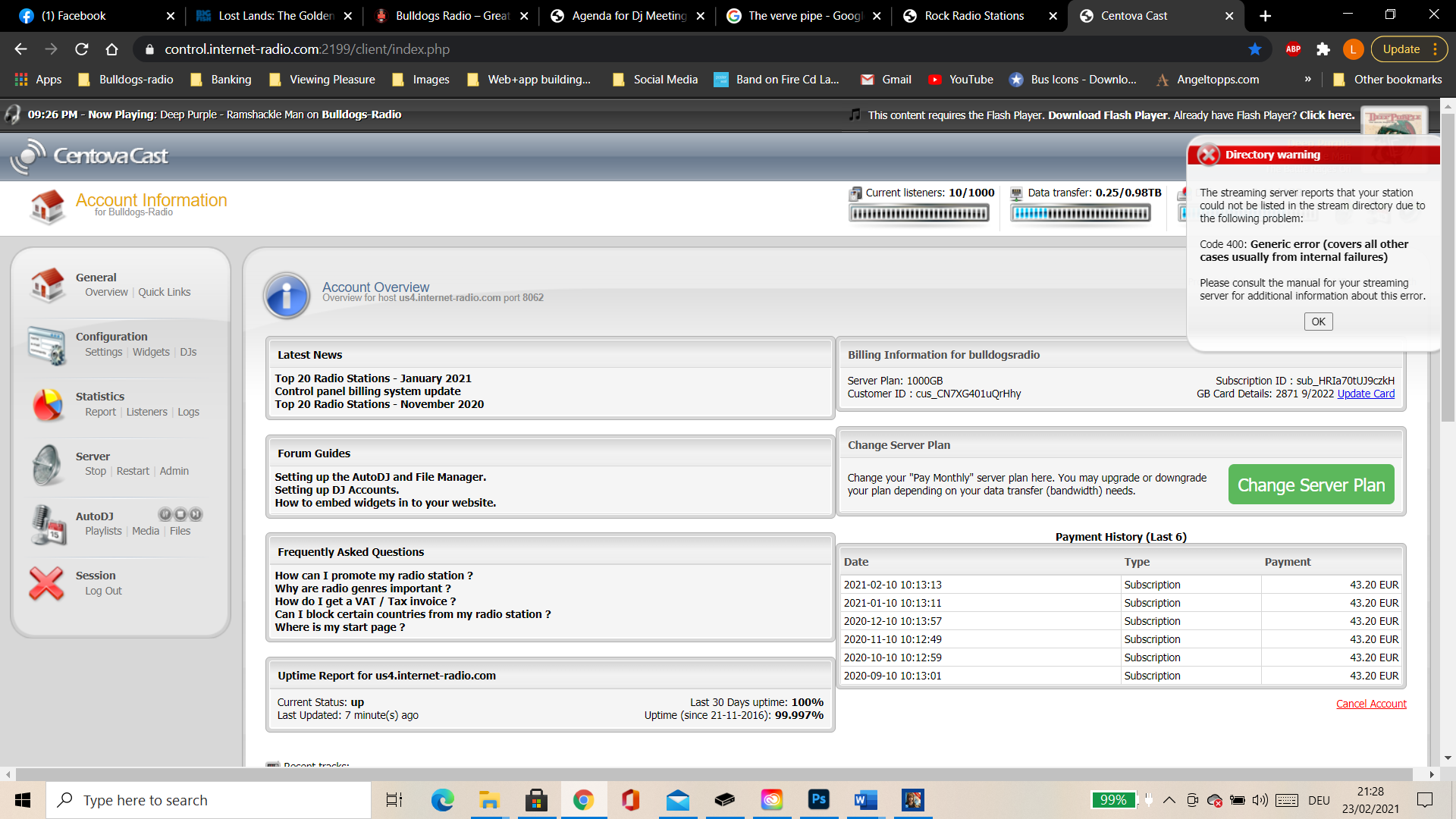Click the Current listeners progress bar
This screenshot has height=819, width=1456.
(x=918, y=214)
